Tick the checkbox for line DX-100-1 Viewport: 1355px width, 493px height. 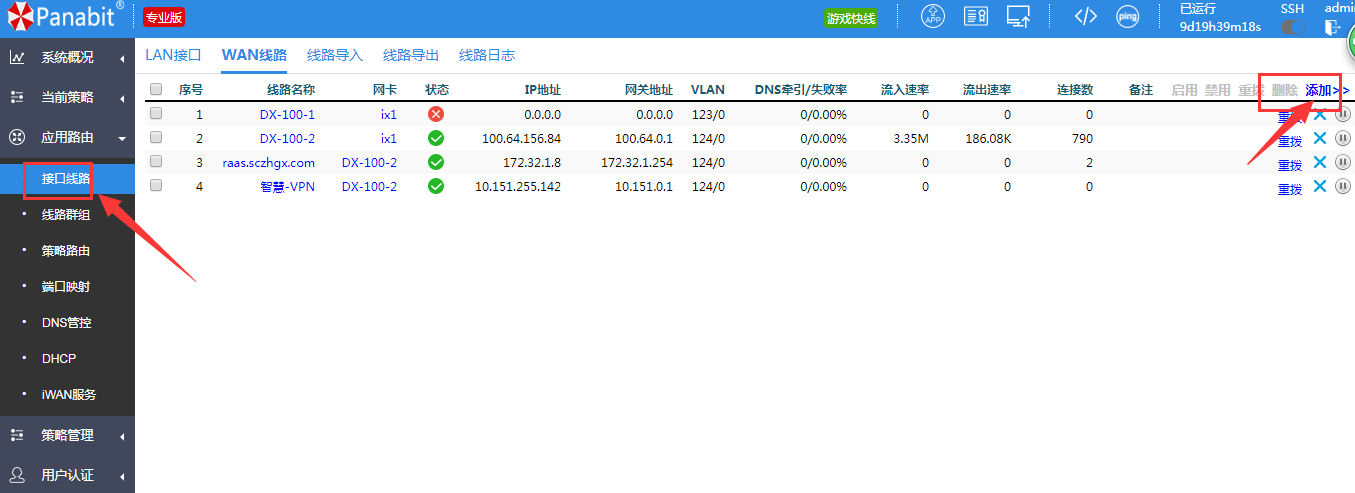156,114
